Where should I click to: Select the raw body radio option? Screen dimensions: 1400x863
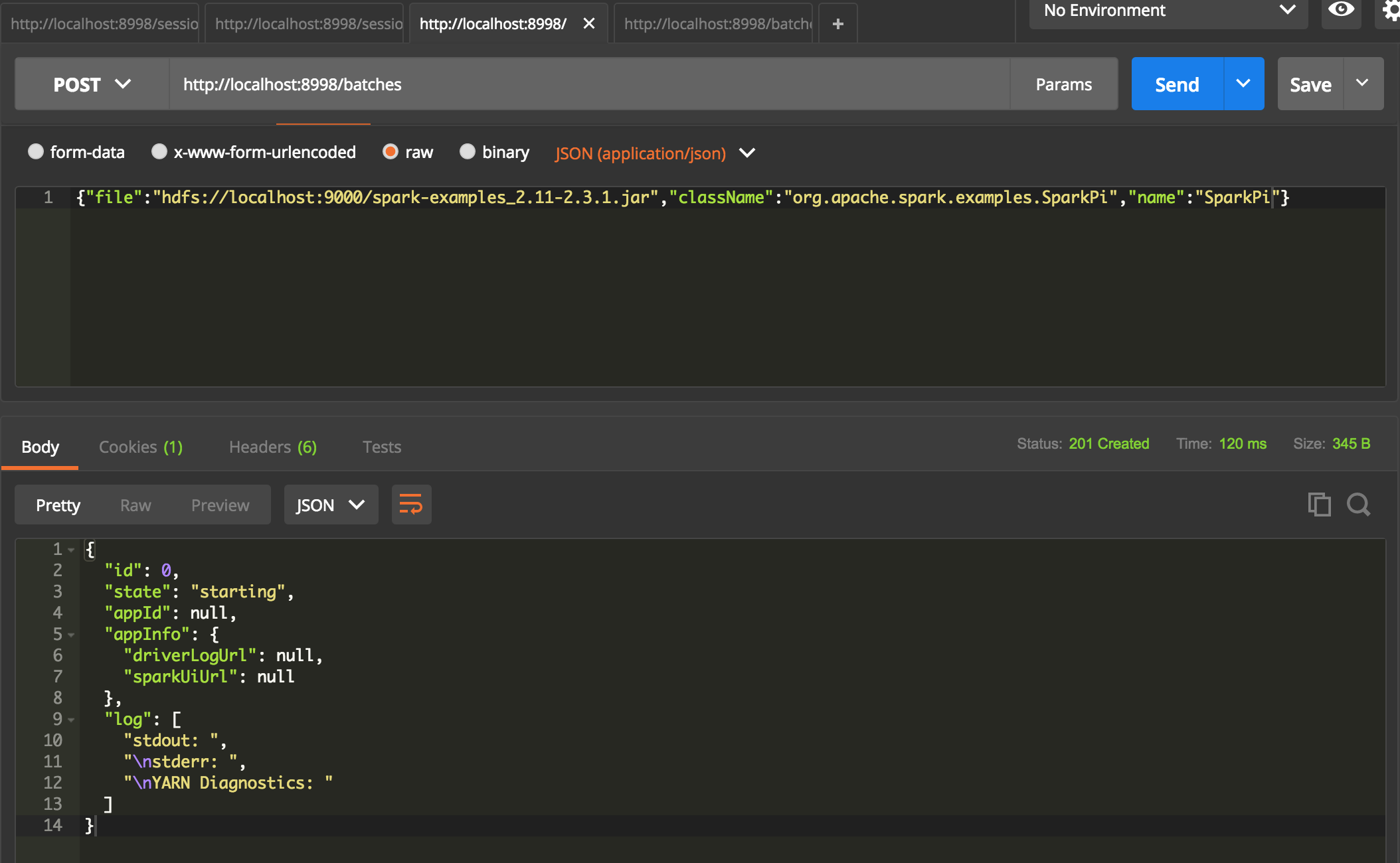click(391, 152)
